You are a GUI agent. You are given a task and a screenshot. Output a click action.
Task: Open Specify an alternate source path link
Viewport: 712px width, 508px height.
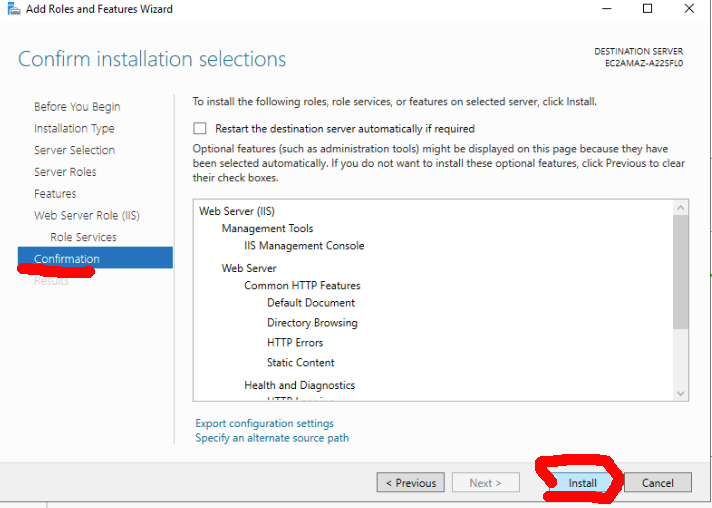(x=272, y=438)
